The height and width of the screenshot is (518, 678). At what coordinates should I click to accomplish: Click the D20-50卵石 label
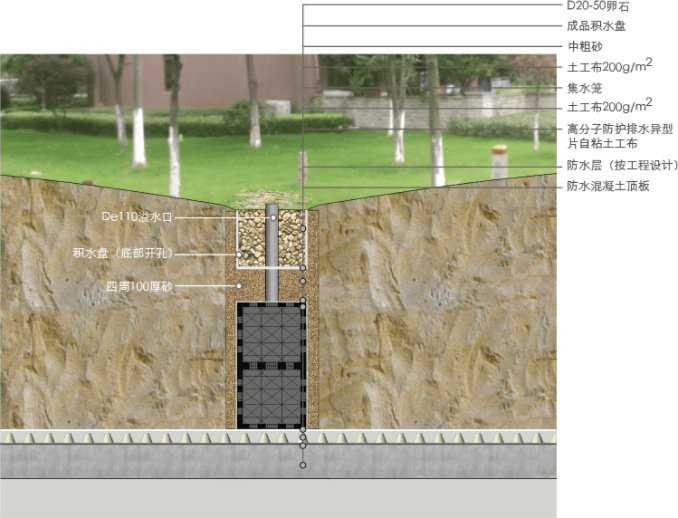(598, 7)
